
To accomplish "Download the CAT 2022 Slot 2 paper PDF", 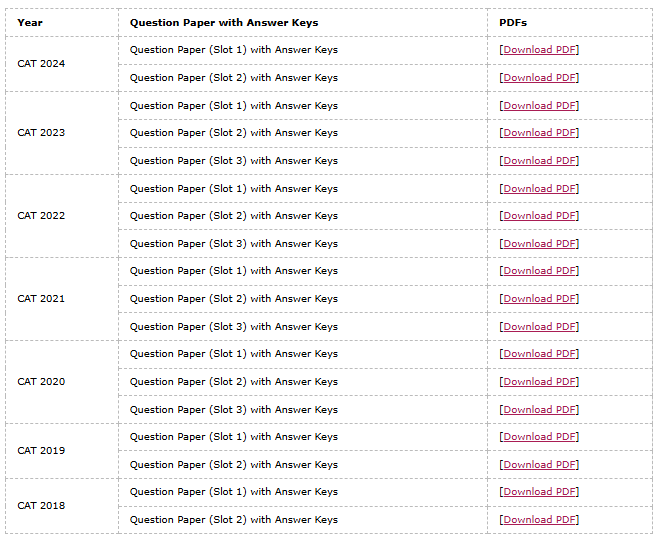I will [539, 215].
